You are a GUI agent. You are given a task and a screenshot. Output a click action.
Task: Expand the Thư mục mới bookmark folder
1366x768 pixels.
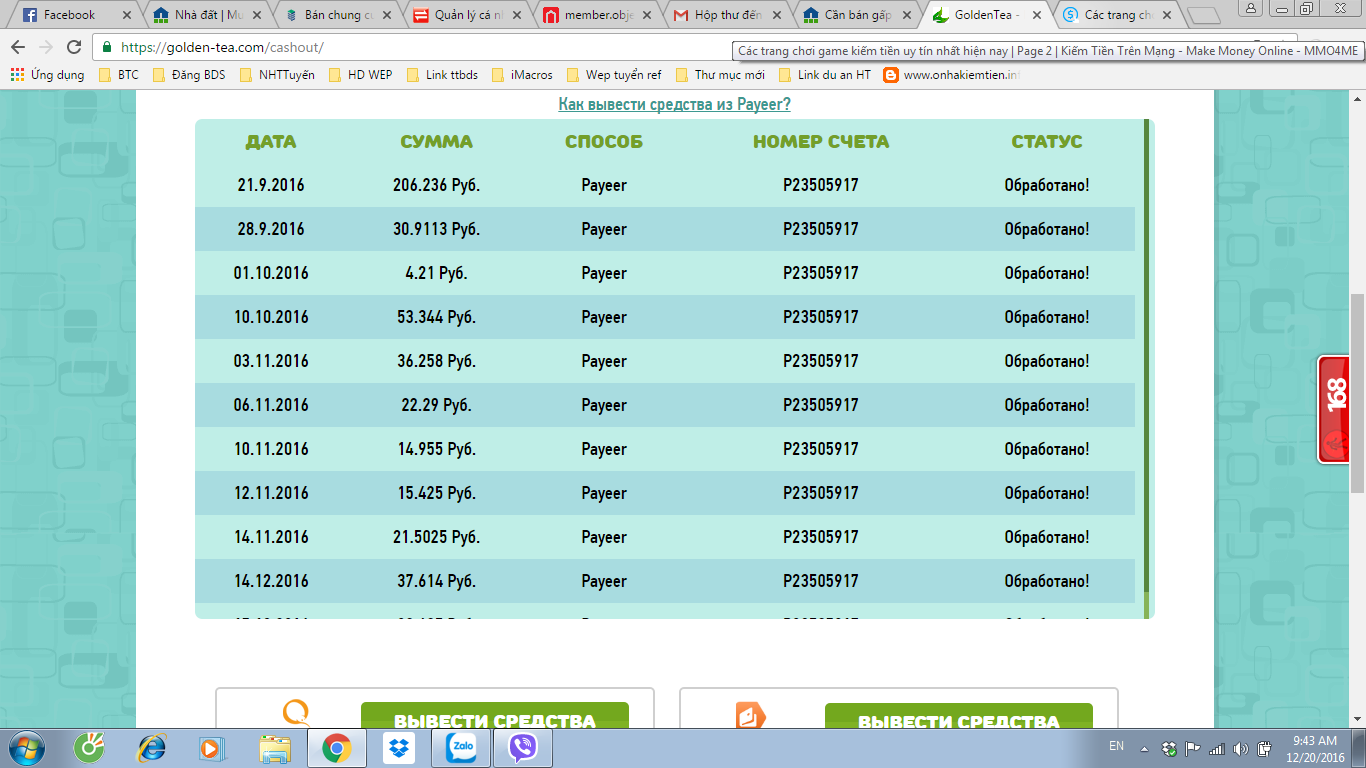[x=720, y=75]
